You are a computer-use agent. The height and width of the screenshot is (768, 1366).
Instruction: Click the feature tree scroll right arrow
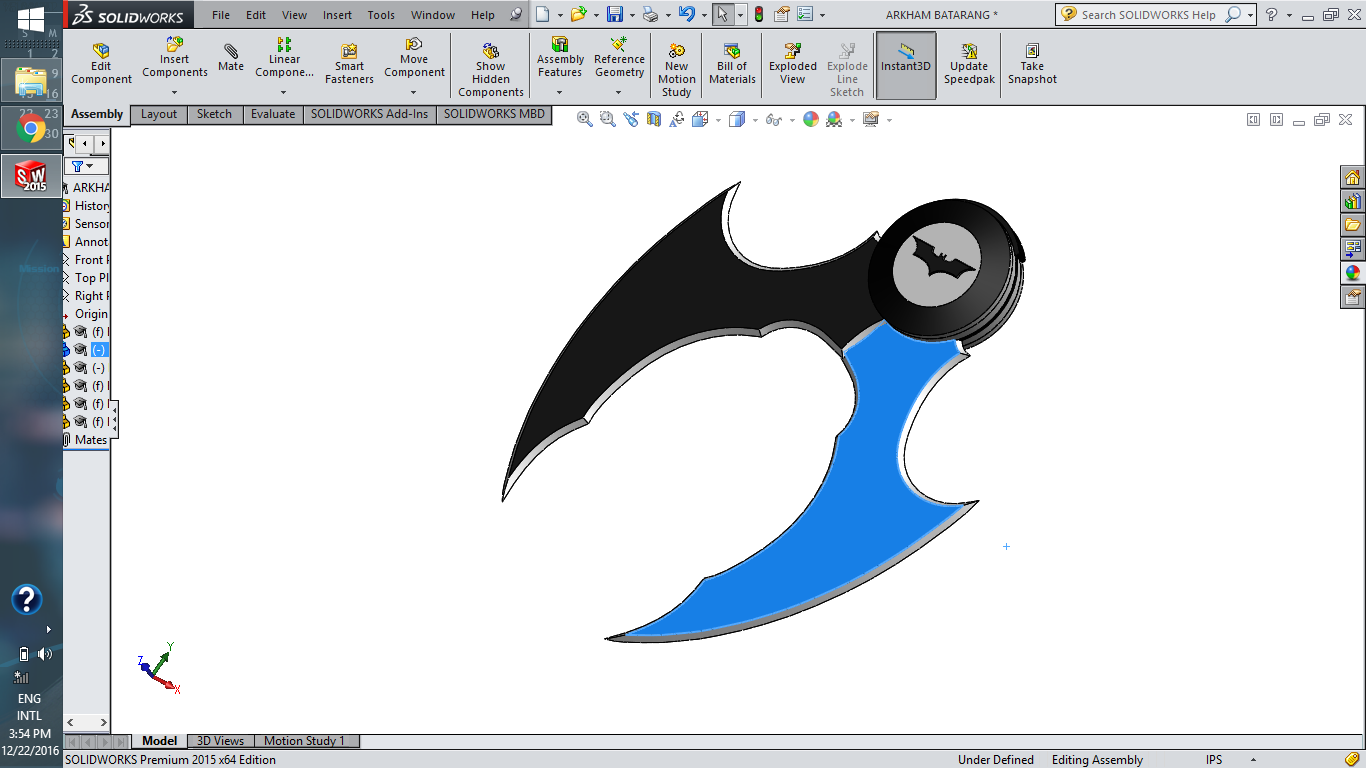pyautogui.click(x=104, y=722)
